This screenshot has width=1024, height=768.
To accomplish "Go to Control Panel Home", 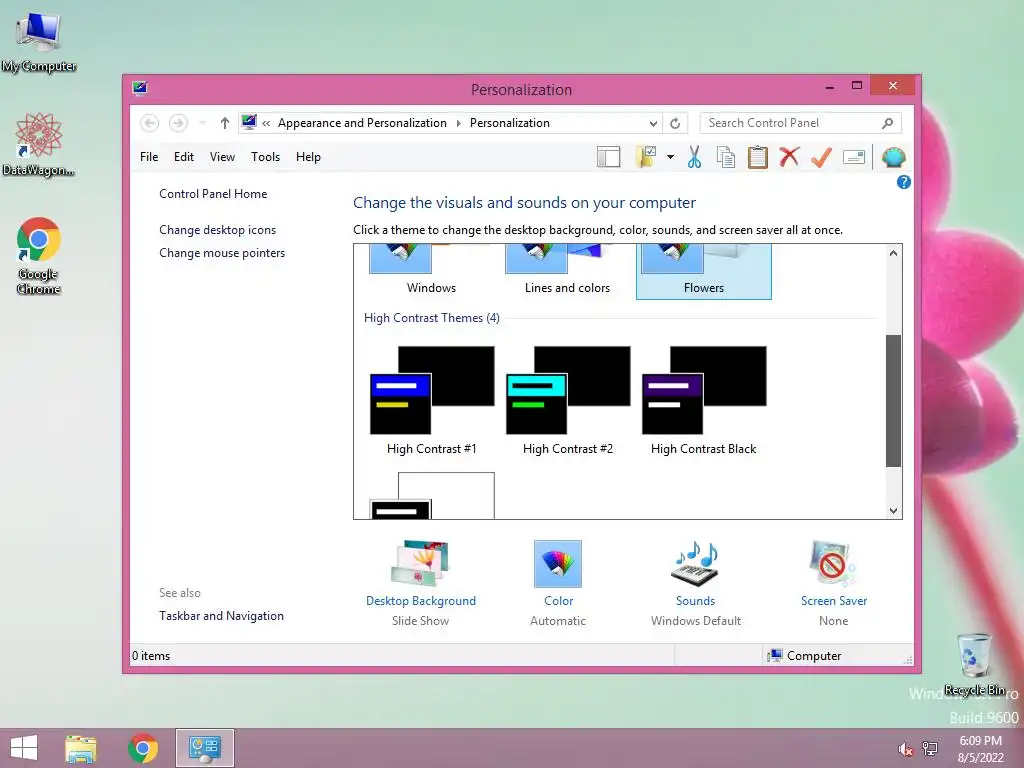I will pyautogui.click(x=213, y=194).
